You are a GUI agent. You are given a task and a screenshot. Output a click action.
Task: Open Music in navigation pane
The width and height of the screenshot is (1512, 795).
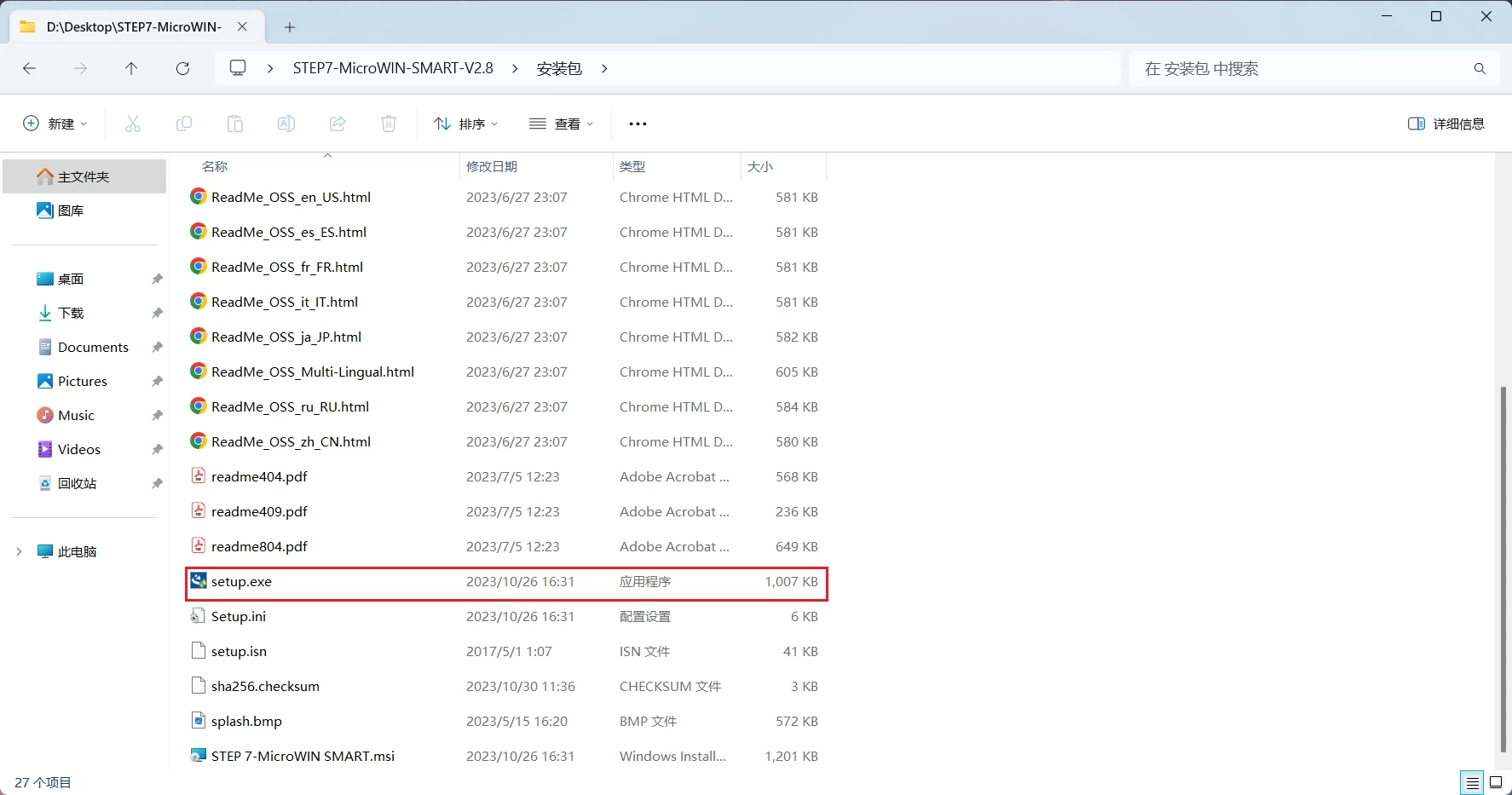pos(84,415)
